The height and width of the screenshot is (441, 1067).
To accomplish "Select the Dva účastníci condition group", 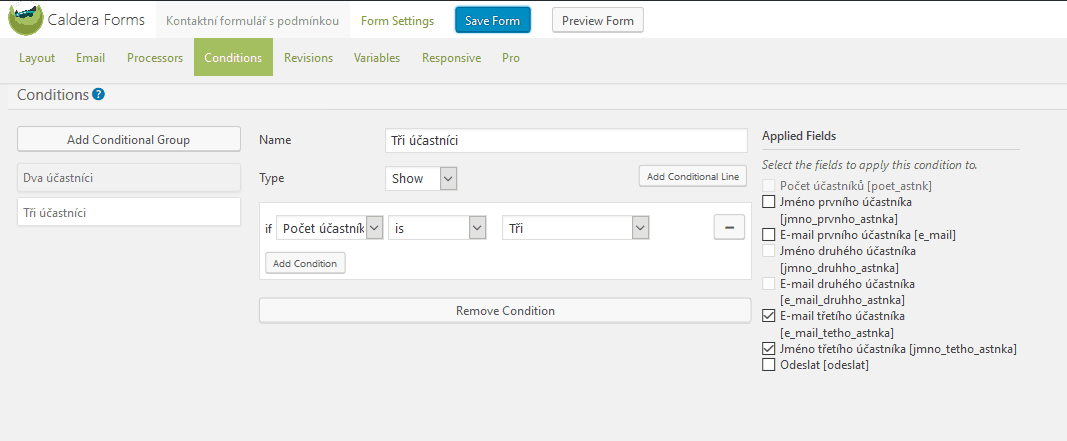I will [x=129, y=178].
